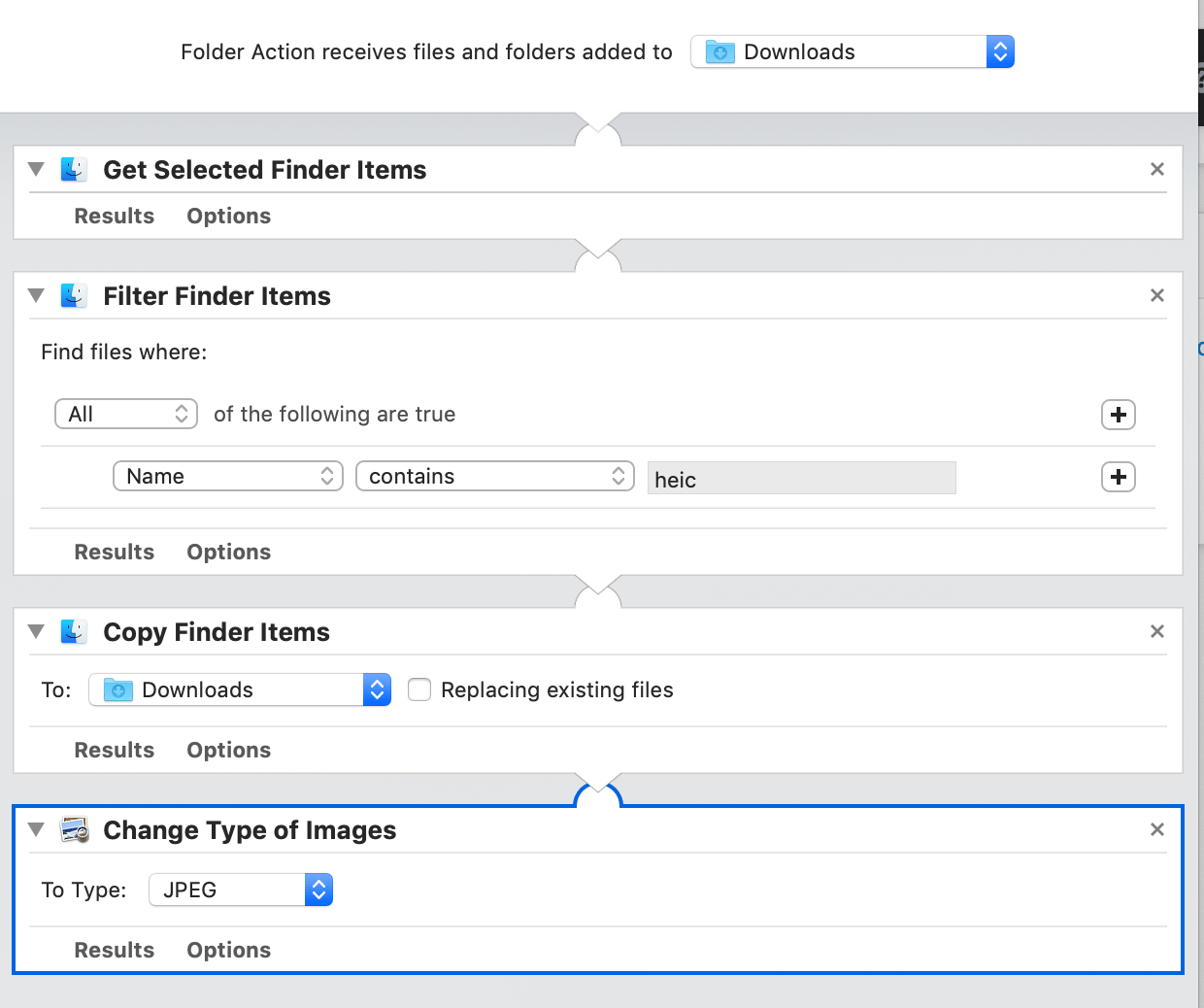The height and width of the screenshot is (1008, 1204).
Task: Click the Finder icon on Copy Finder Items
Action: pyautogui.click(x=73, y=631)
